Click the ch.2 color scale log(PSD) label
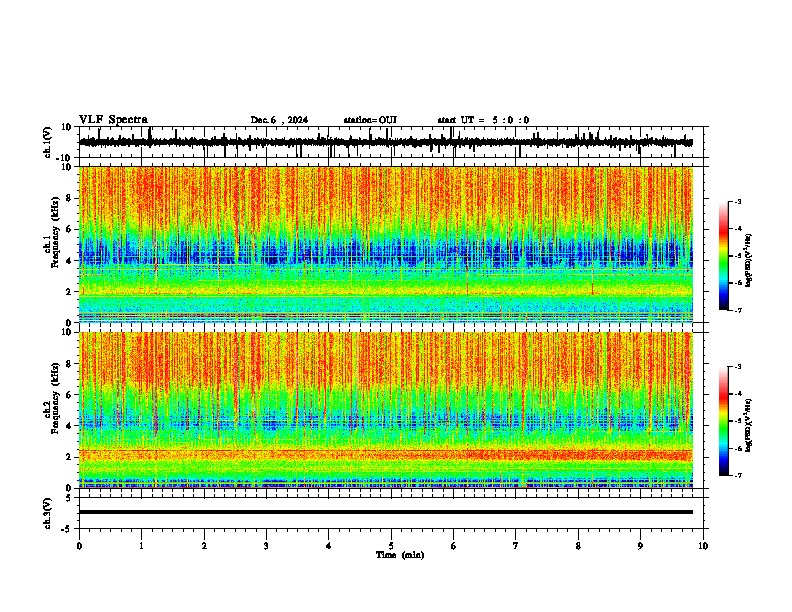 click(x=749, y=425)
